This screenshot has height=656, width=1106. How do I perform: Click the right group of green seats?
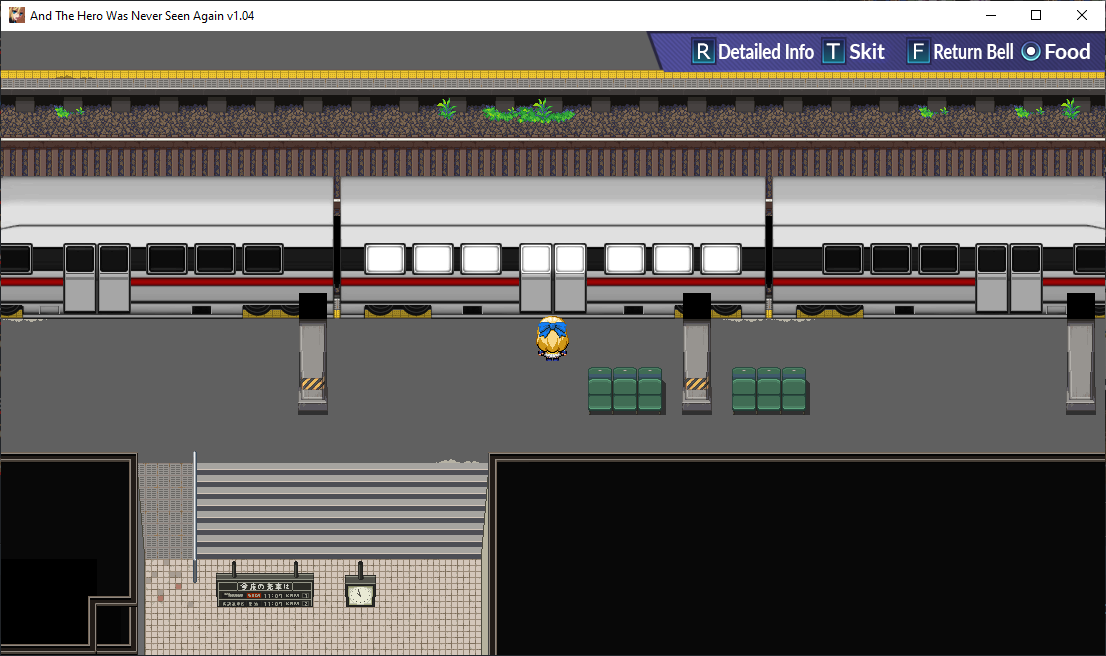(770, 389)
